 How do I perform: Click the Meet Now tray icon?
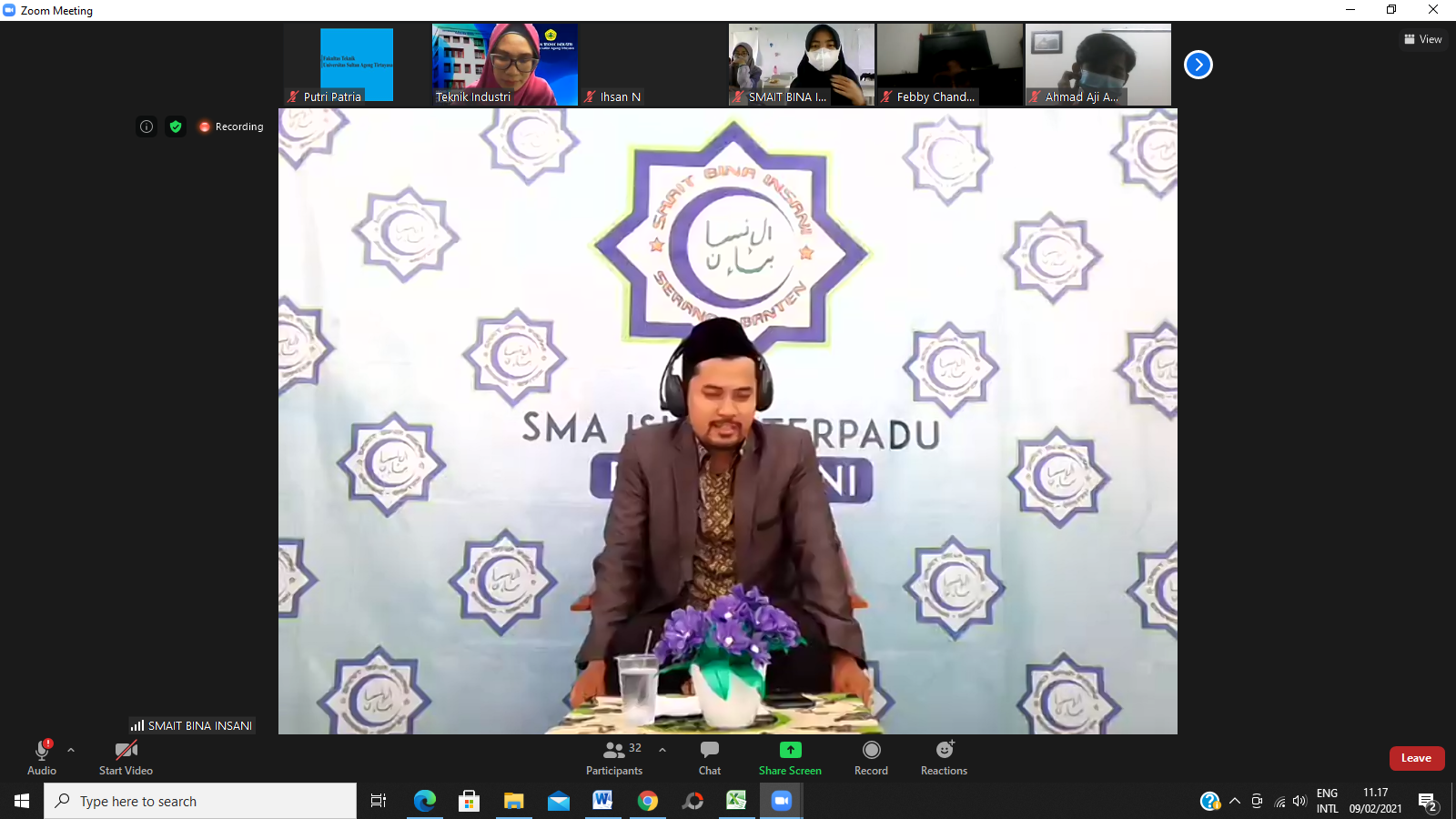tap(1257, 801)
